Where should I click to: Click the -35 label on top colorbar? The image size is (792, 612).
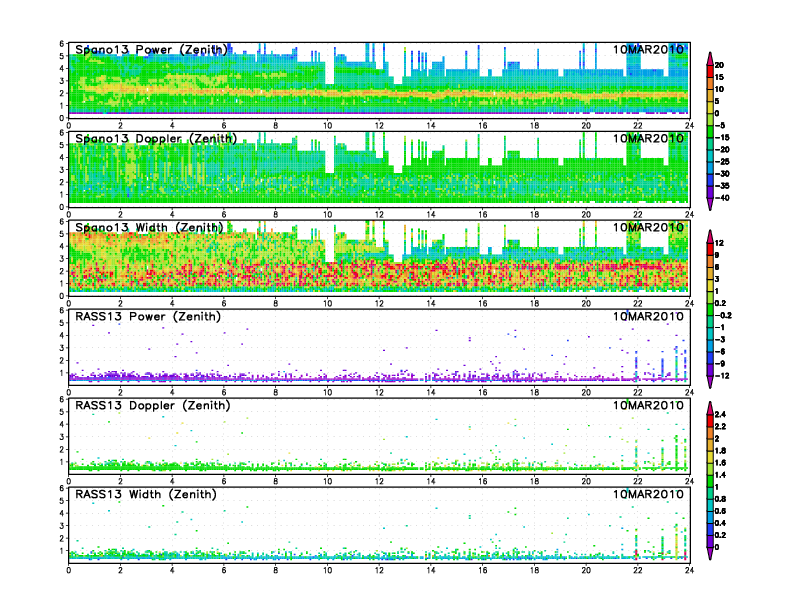pyautogui.click(x=722, y=186)
